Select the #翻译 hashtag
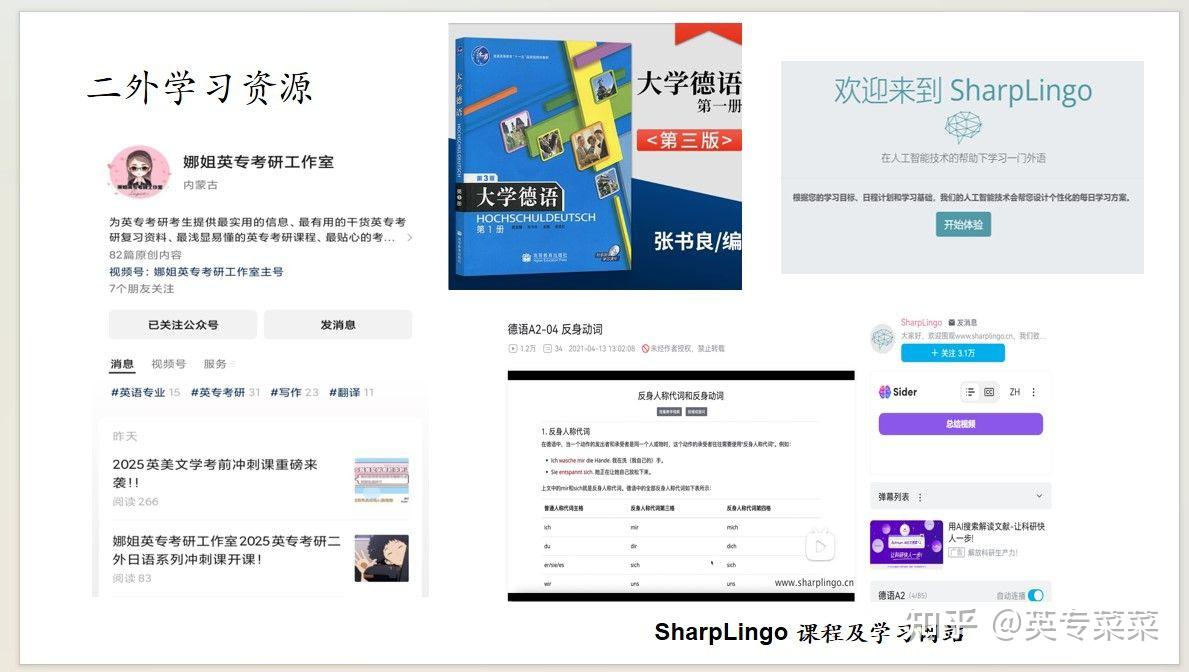The width and height of the screenshot is (1189, 672). (345, 392)
